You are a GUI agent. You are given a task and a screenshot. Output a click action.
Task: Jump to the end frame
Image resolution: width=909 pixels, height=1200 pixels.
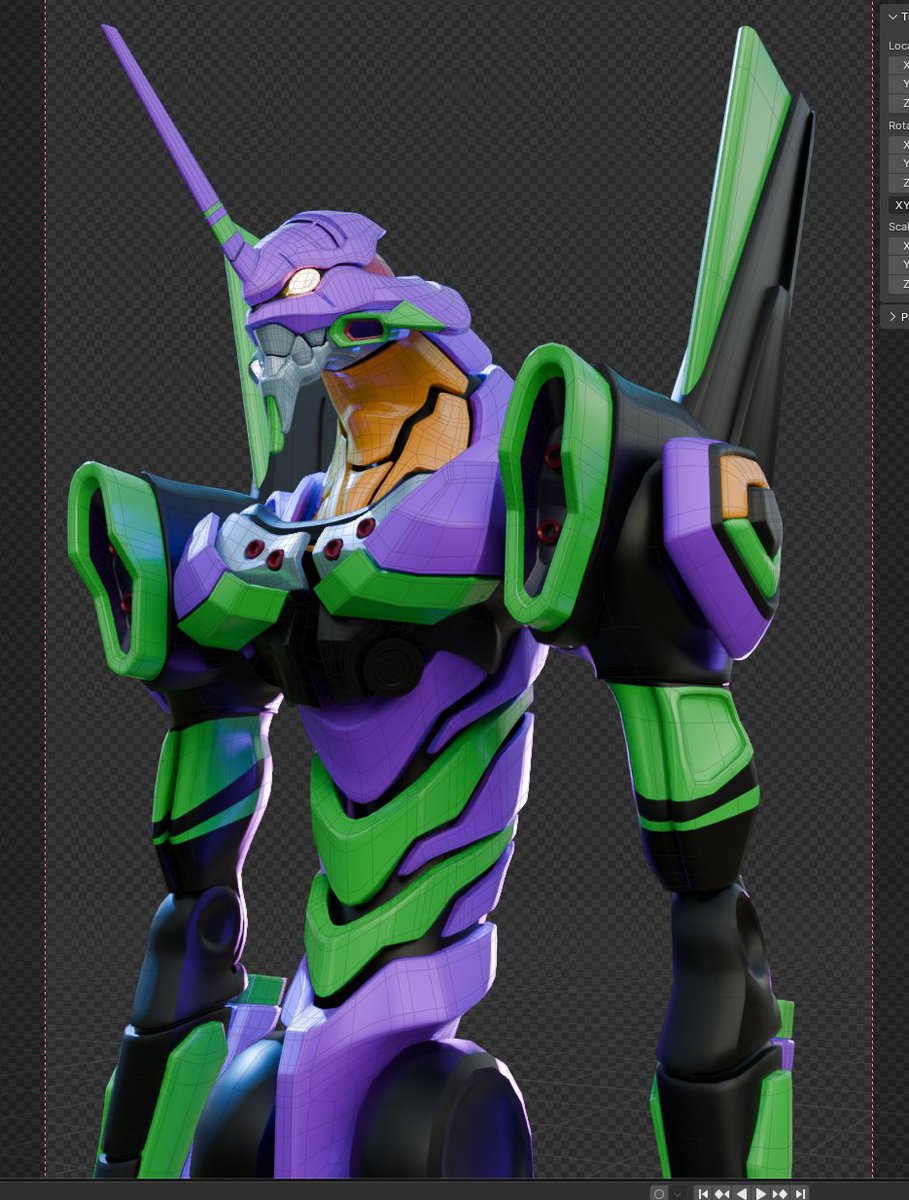point(799,1193)
